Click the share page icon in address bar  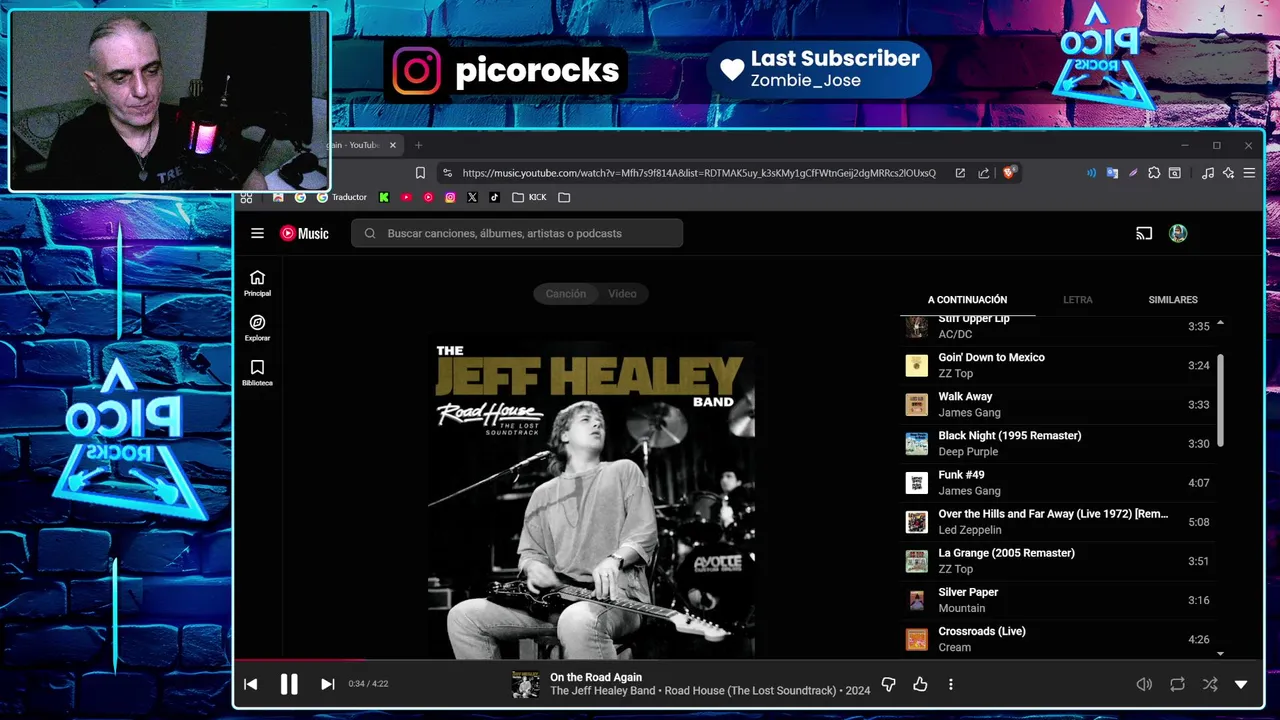[x=984, y=173]
